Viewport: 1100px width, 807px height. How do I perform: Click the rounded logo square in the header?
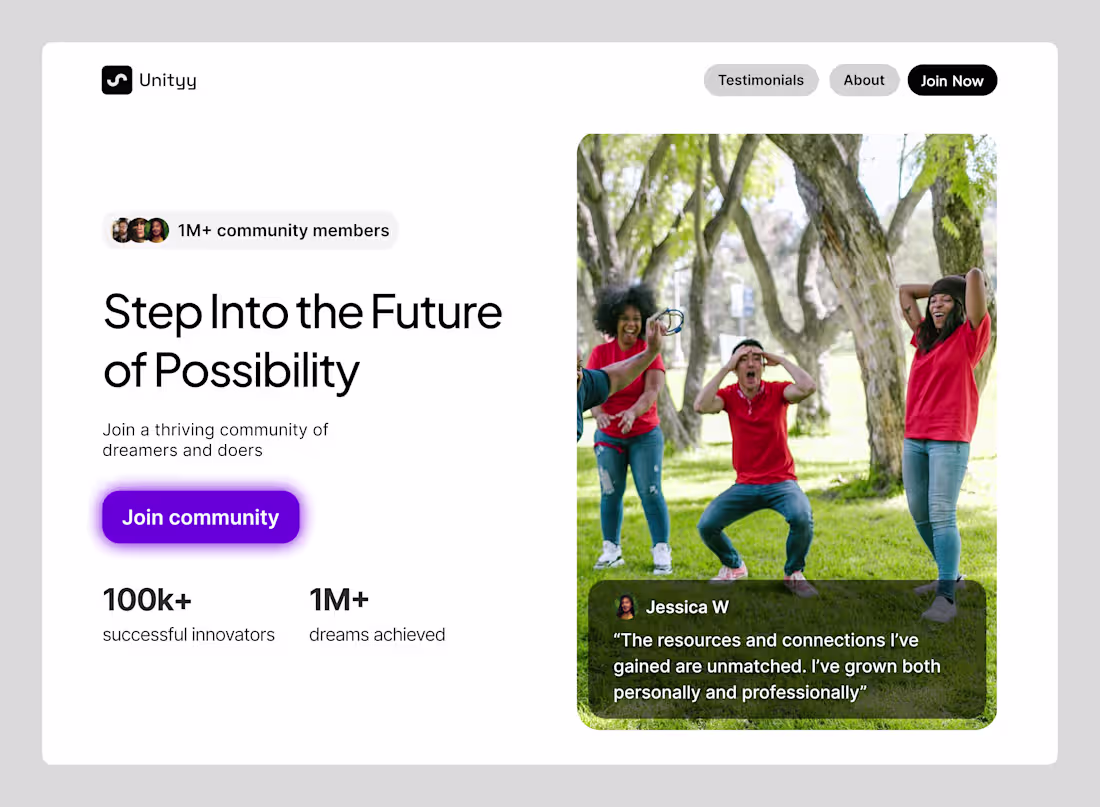117,80
